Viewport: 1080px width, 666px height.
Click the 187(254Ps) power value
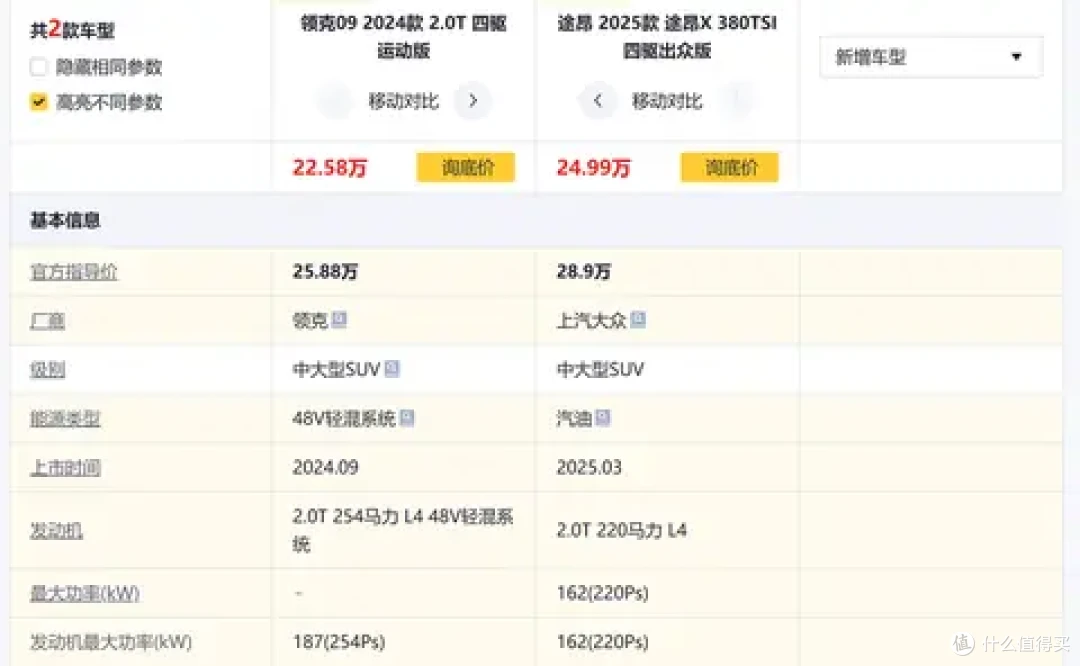(x=338, y=642)
